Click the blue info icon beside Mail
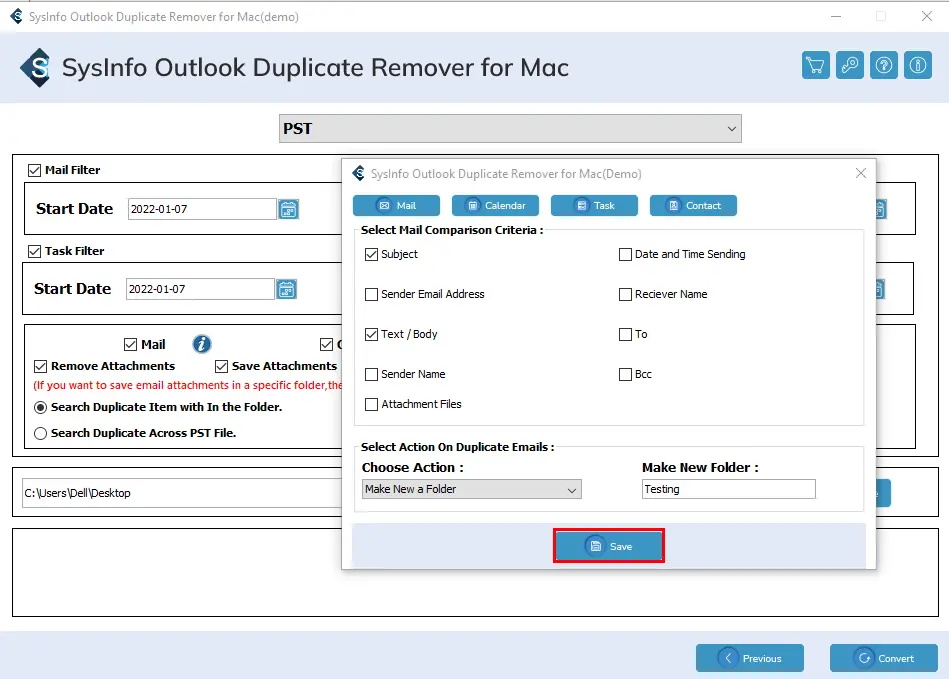Image resolution: width=949 pixels, height=679 pixels. tap(202, 344)
